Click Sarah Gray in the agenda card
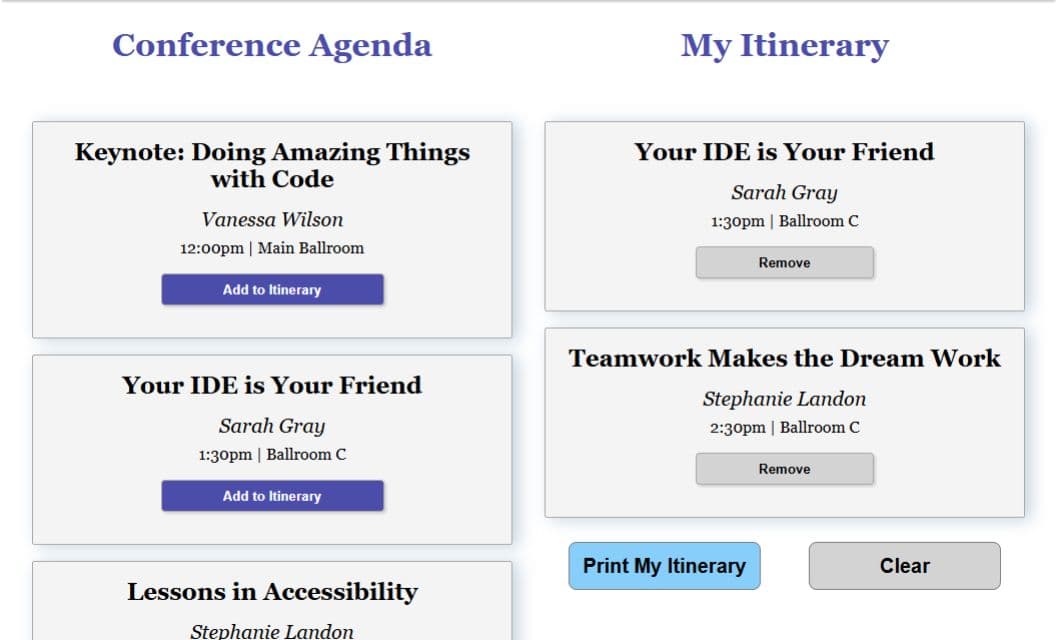Image resolution: width=1056 pixels, height=640 pixels. coord(272,426)
